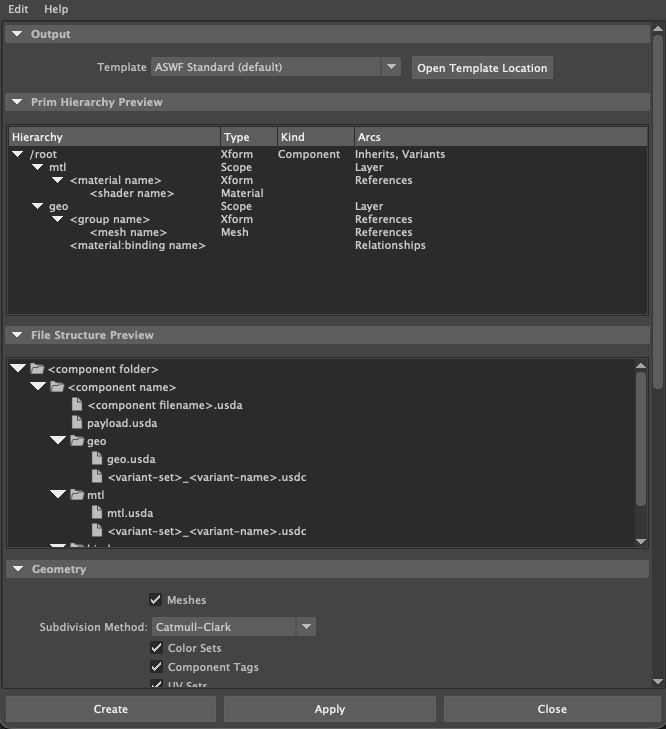Click the component name folder icon
Viewport: 666px width, 729px height.
click(57, 387)
